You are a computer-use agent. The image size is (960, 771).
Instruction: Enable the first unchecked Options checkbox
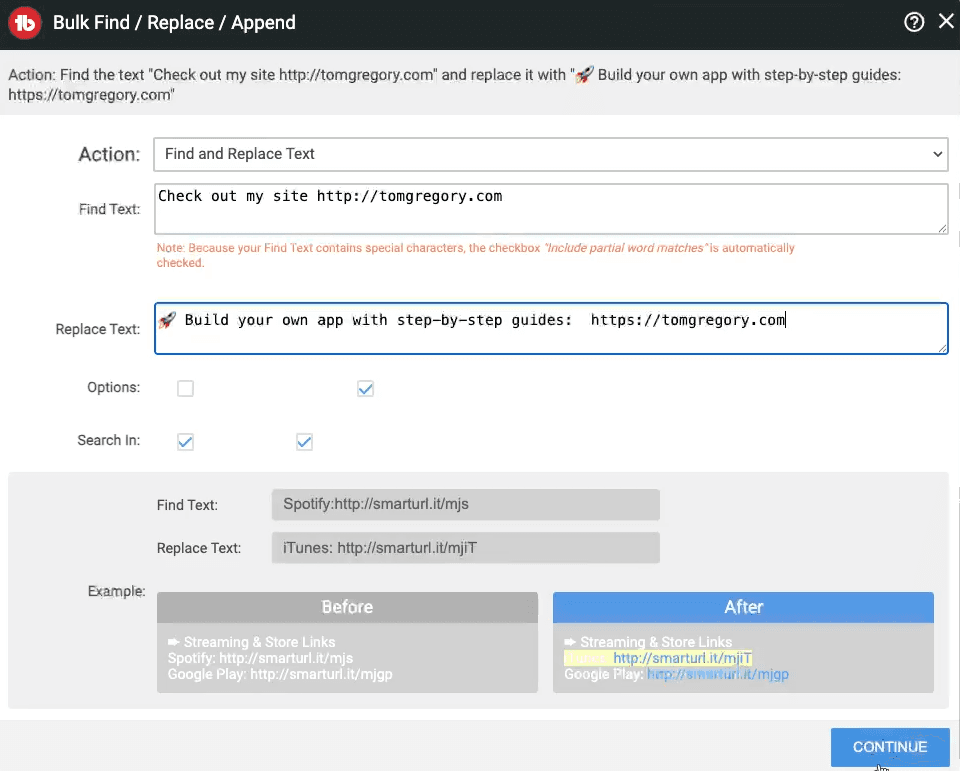(185, 388)
